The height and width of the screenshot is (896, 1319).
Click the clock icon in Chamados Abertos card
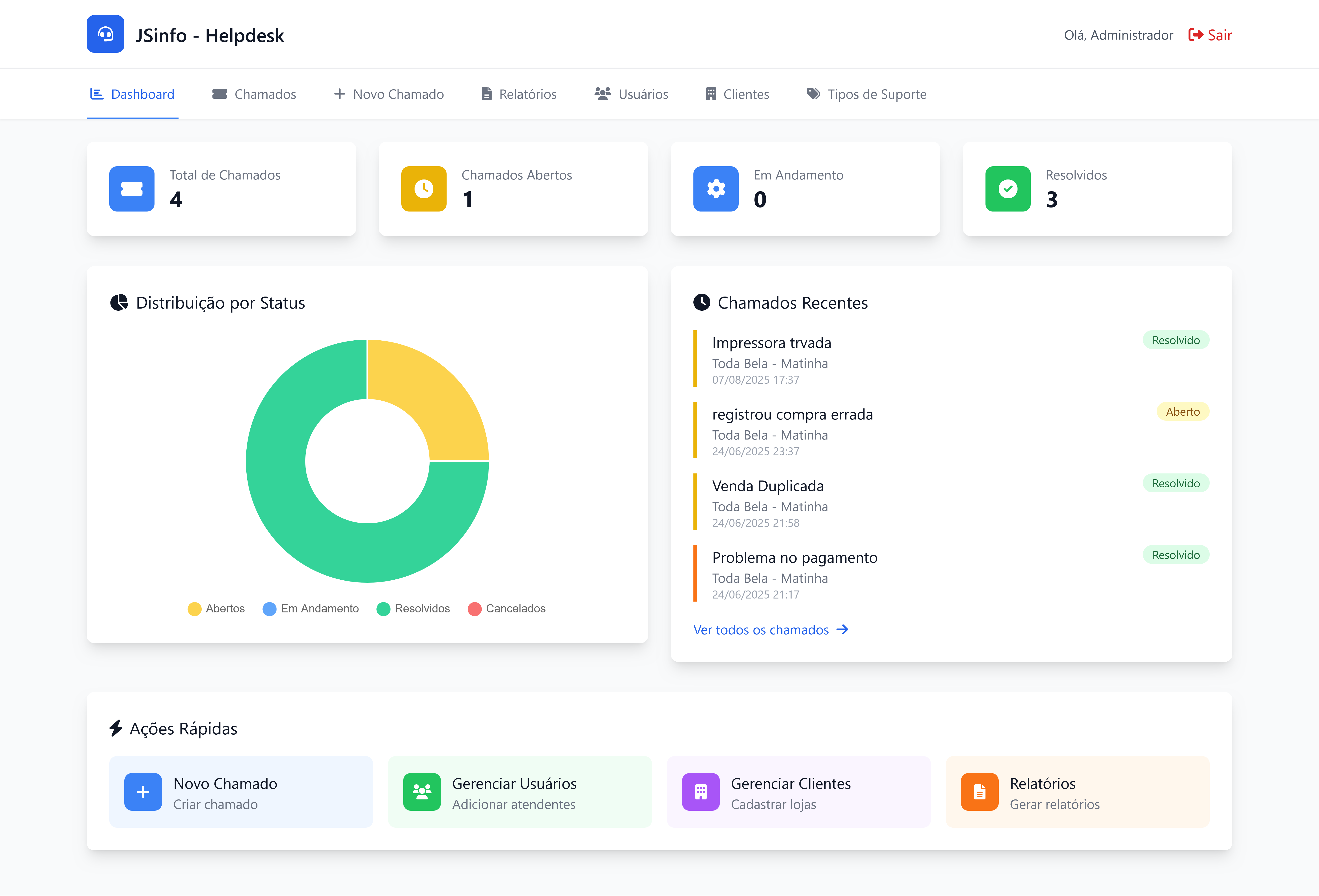pos(424,189)
